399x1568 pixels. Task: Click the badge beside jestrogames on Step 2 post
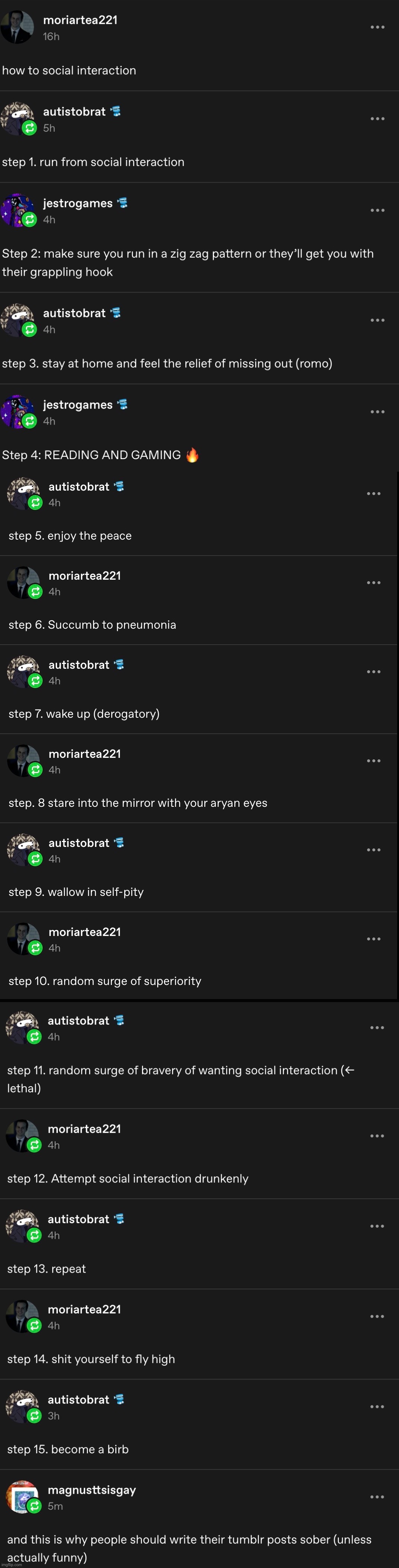tap(122, 203)
